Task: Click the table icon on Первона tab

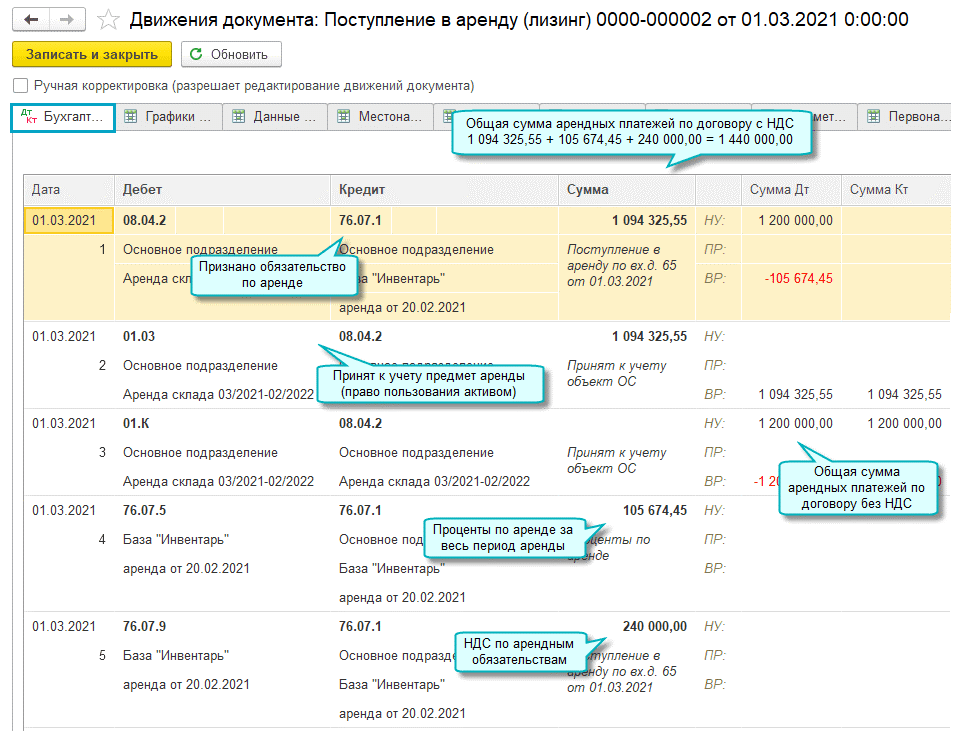Action: [874, 117]
